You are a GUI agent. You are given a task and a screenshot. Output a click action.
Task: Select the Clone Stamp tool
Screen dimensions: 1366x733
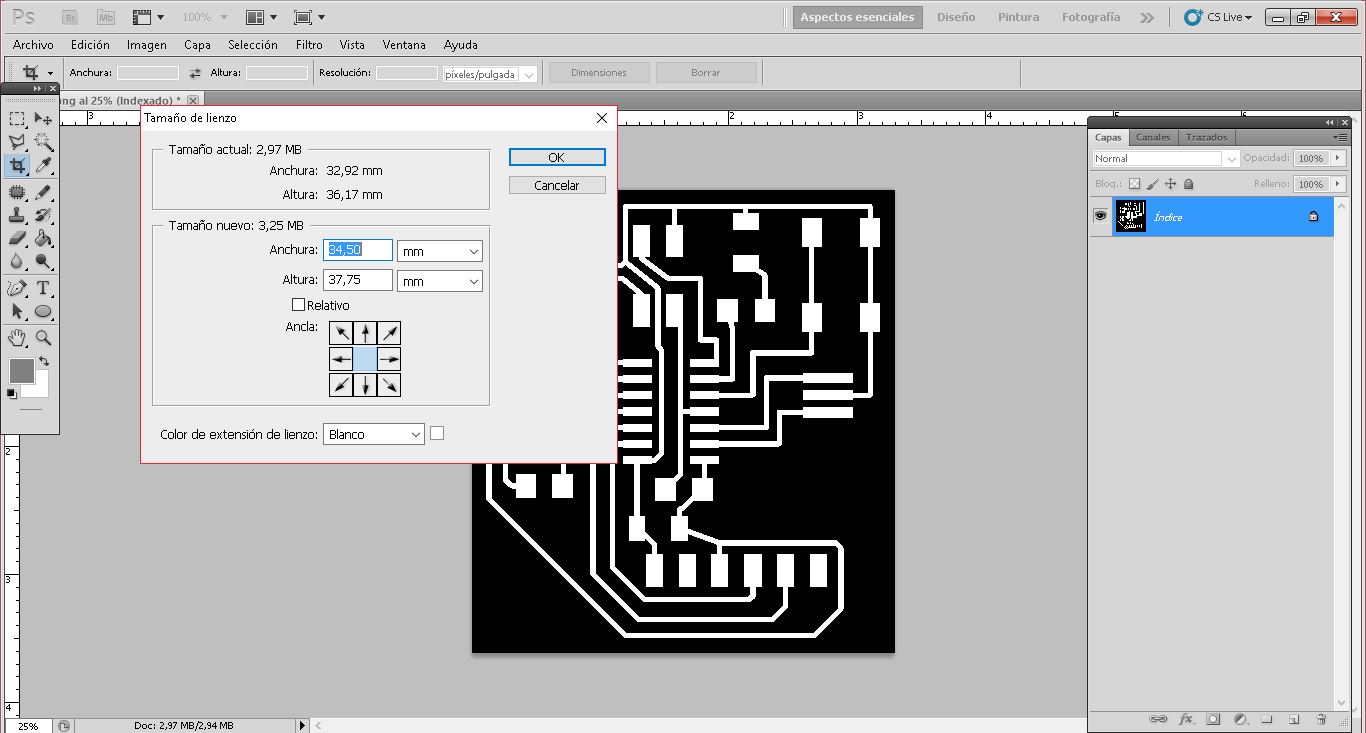[17, 215]
